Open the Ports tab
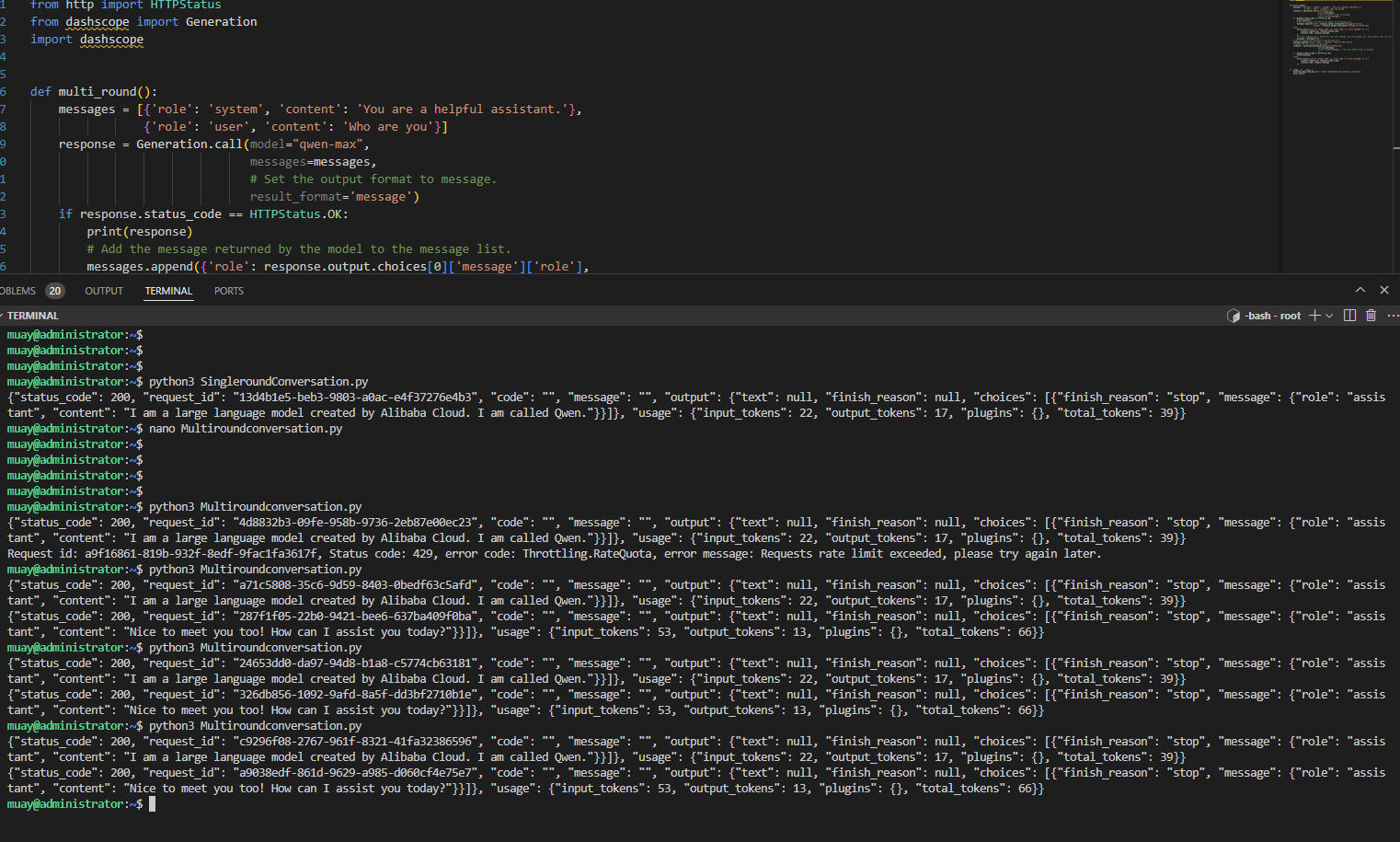Screen dimensions: 1400x842 point(229,291)
